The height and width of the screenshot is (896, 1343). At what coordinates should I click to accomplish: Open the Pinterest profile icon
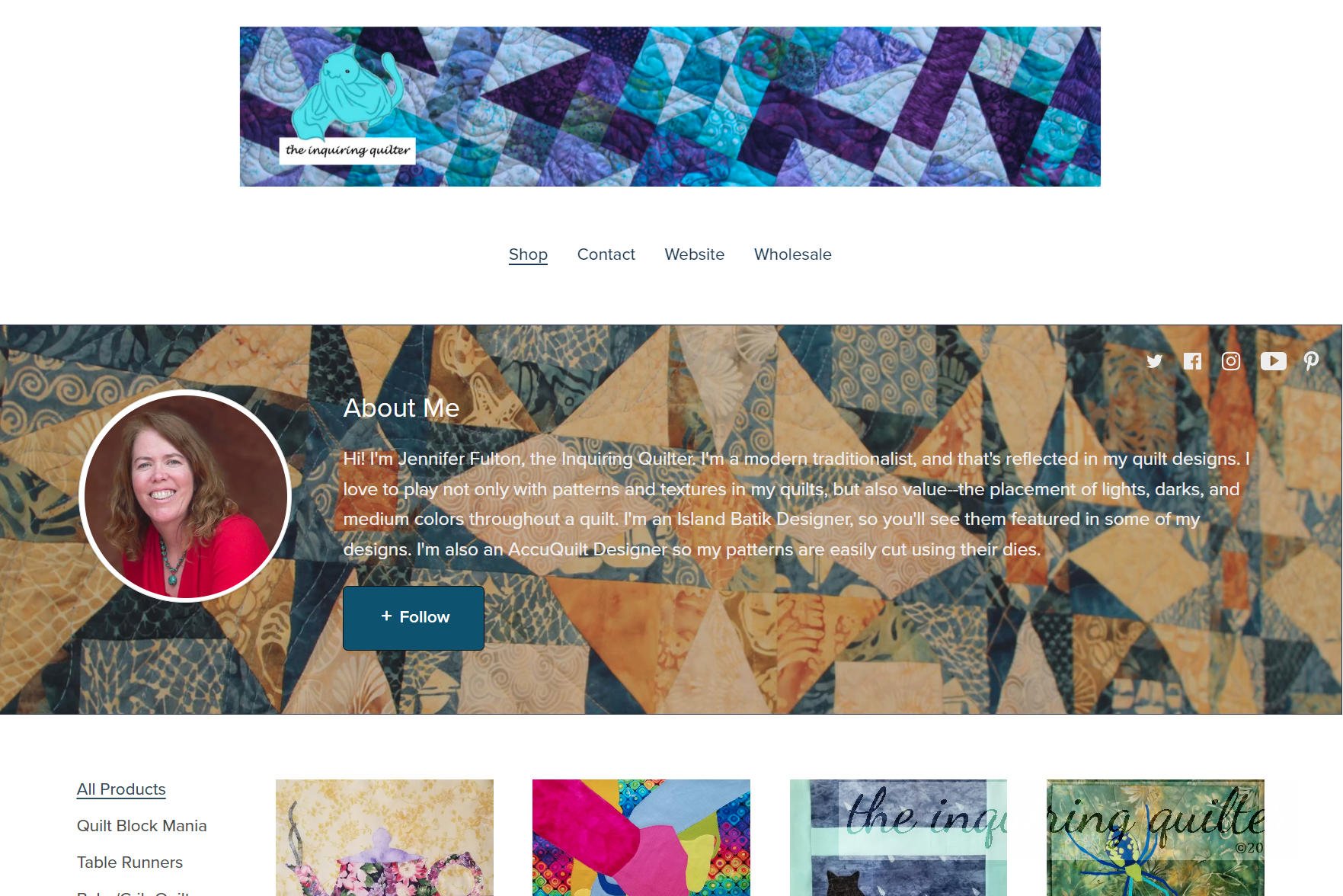(1311, 361)
